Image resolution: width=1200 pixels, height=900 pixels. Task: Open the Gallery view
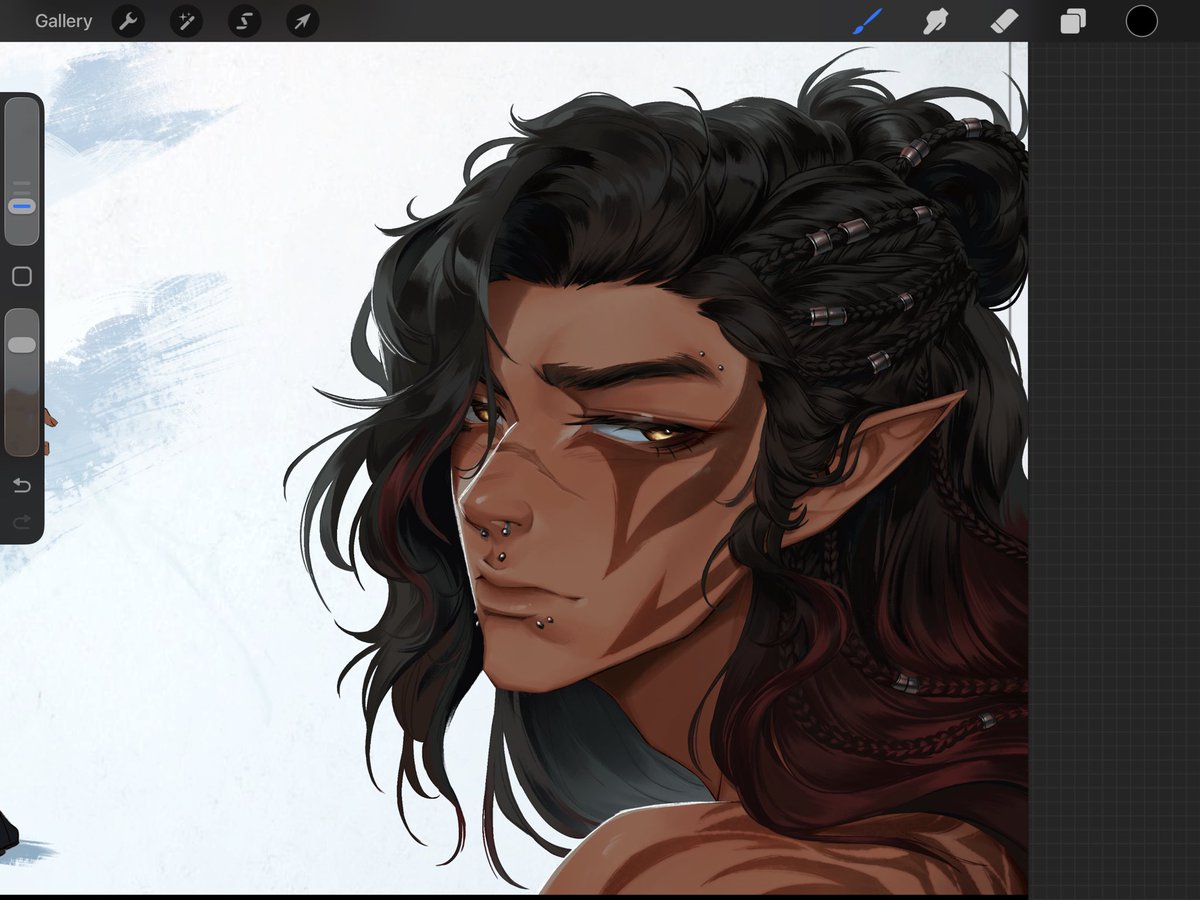[63, 21]
